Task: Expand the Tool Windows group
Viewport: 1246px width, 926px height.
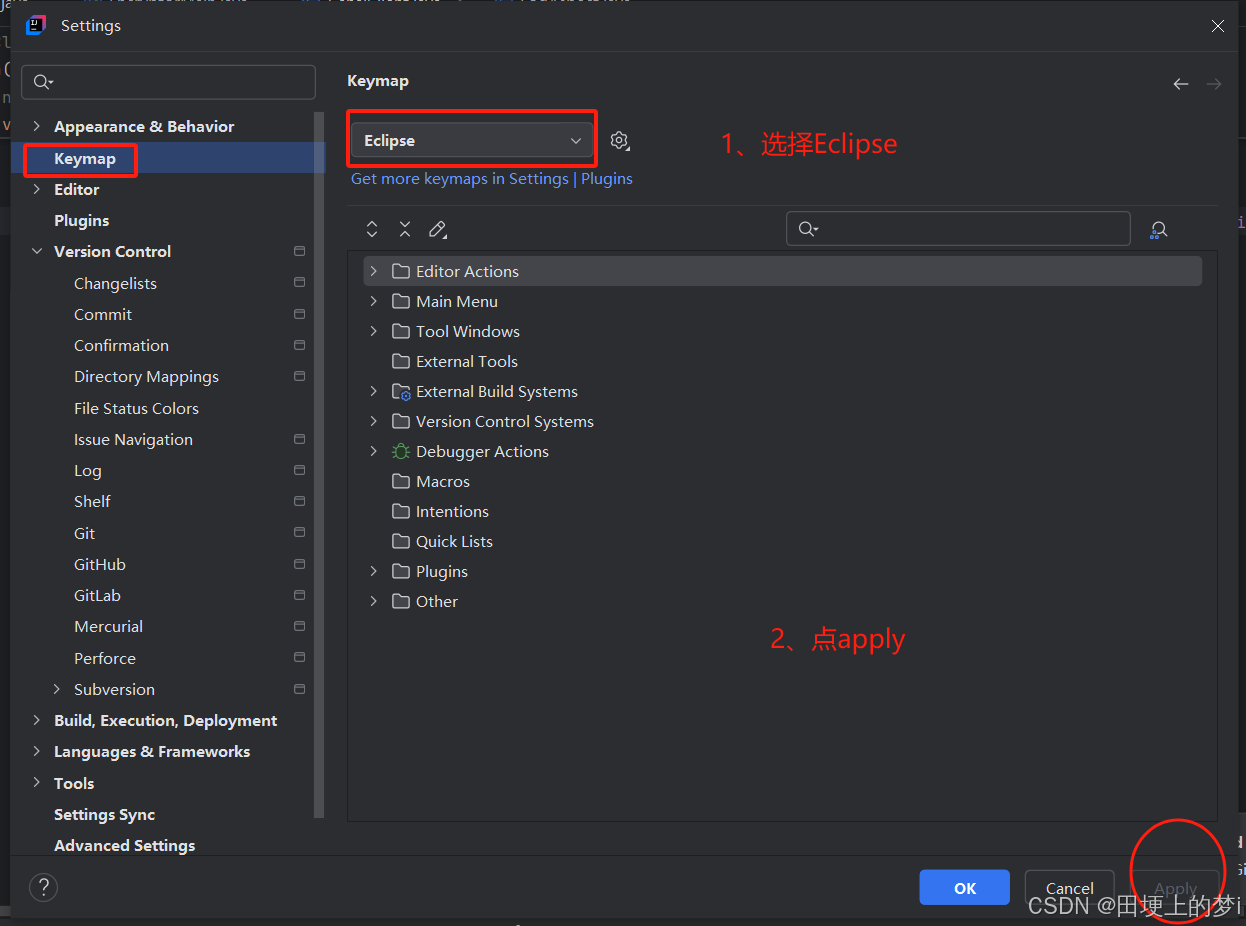Action: coord(374,331)
